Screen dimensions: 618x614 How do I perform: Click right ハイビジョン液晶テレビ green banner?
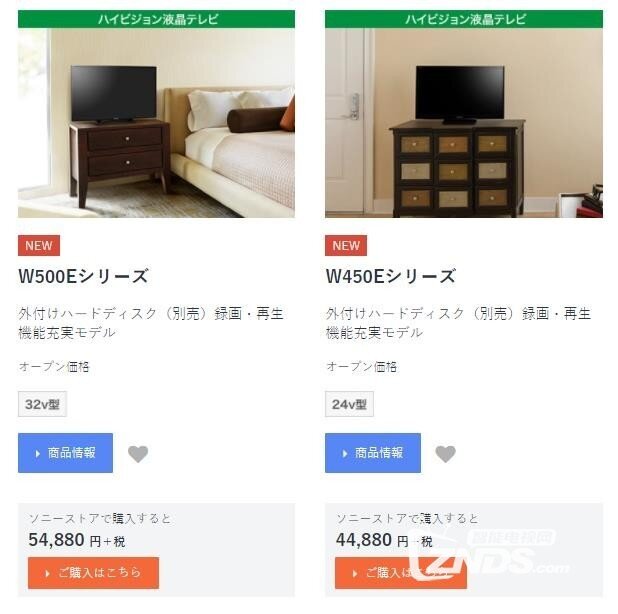[x=464, y=19]
